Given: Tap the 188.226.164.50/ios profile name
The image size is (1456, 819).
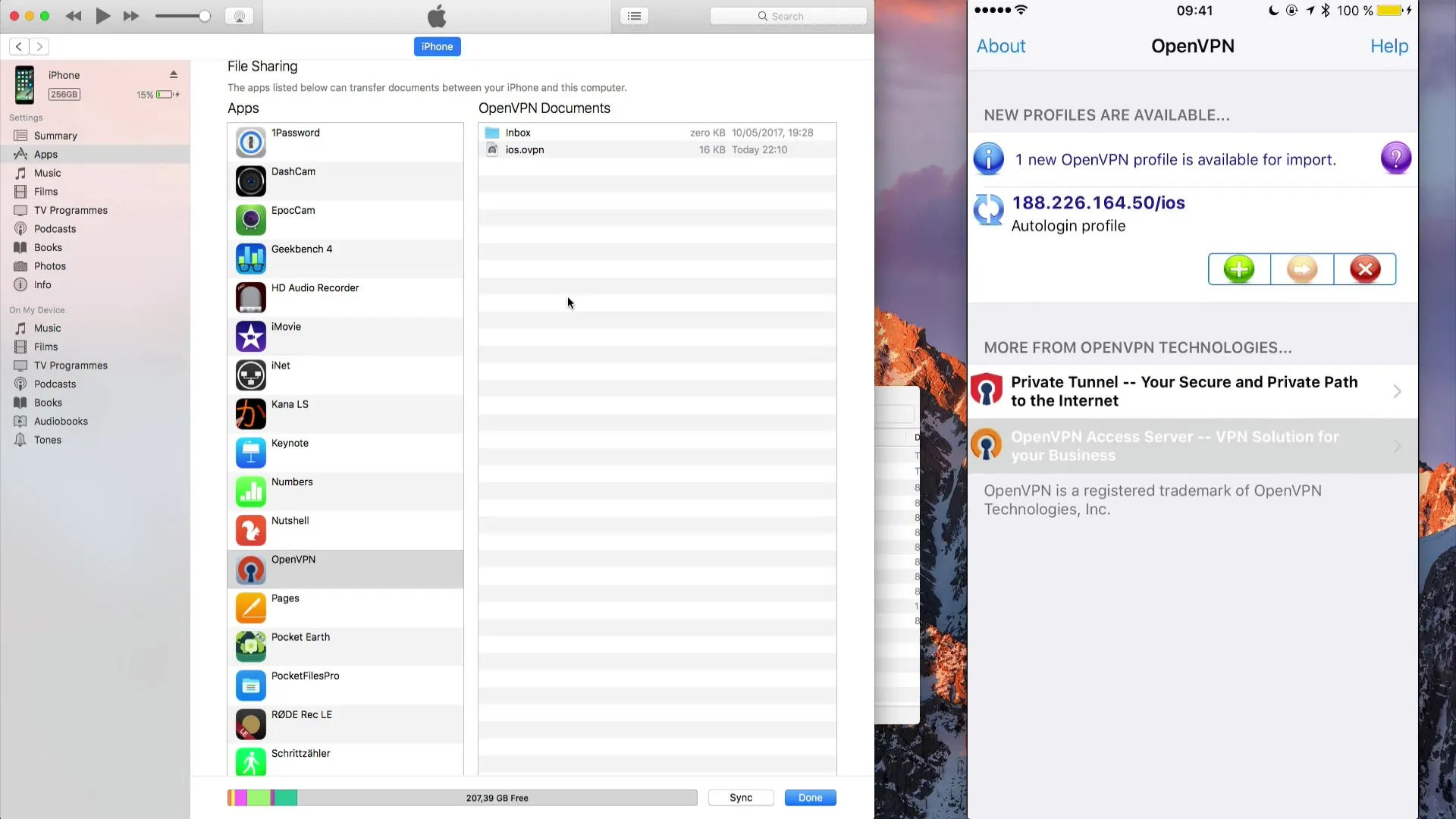Looking at the screenshot, I should [x=1098, y=202].
